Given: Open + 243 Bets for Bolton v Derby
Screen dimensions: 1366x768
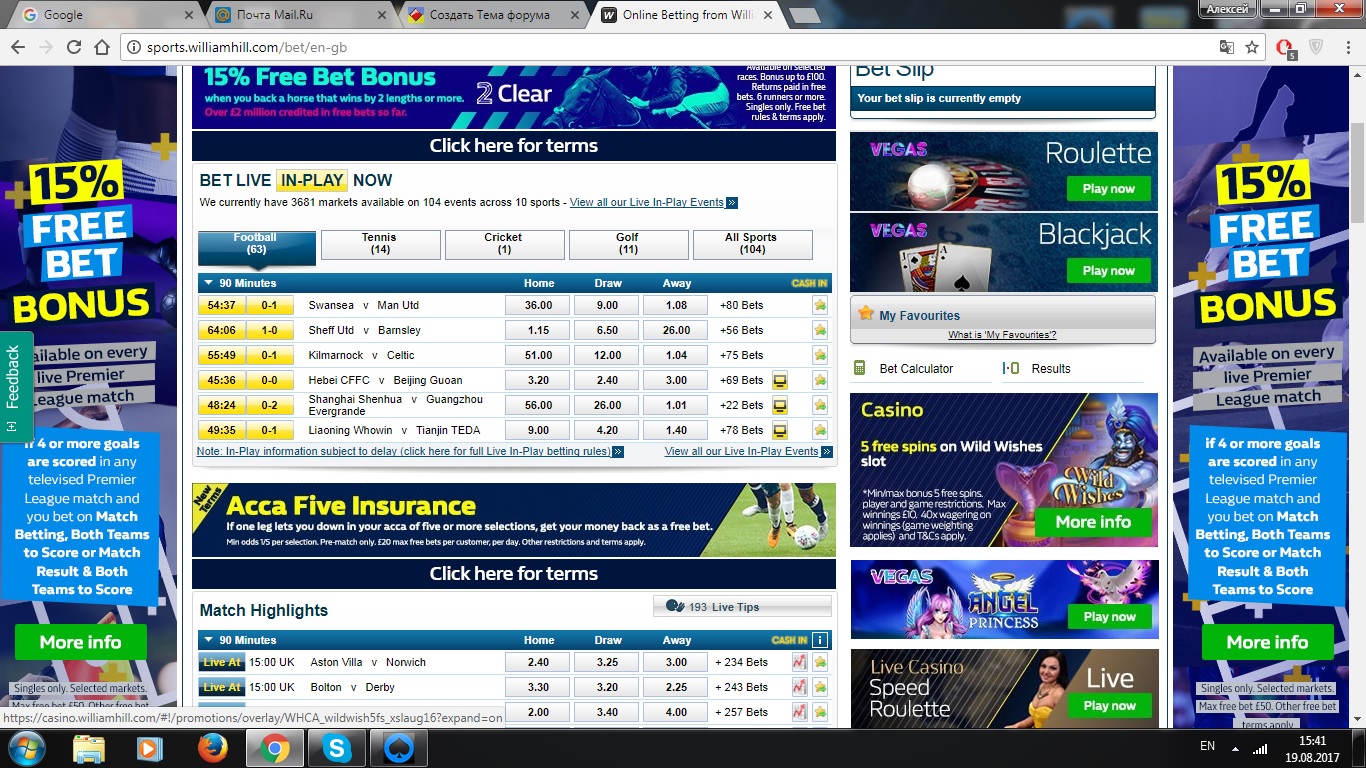Looking at the screenshot, I should pos(742,687).
